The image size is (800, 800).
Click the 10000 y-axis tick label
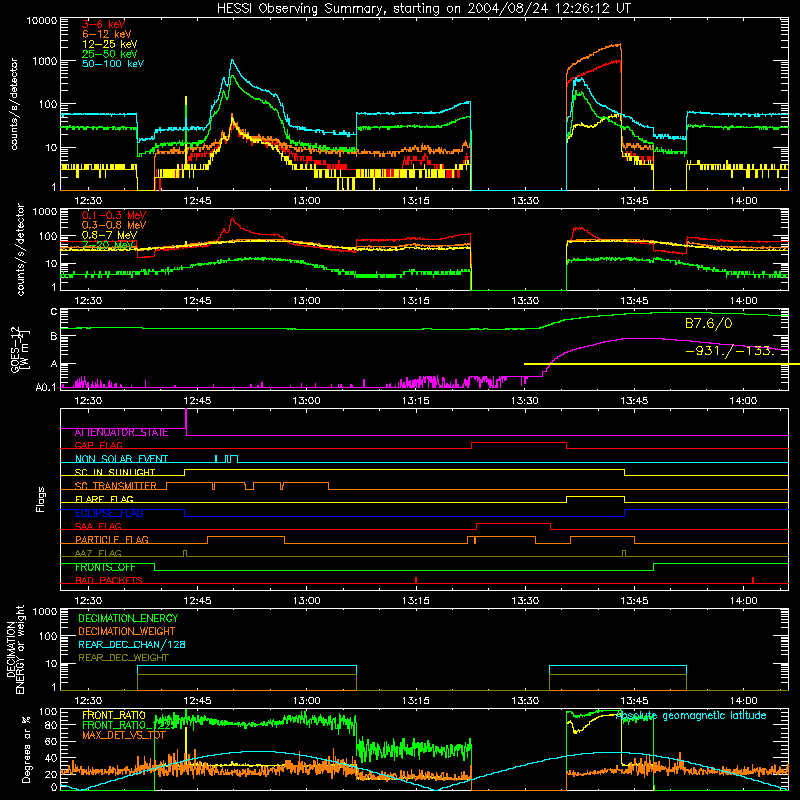pyautogui.click(x=42, y=20)
